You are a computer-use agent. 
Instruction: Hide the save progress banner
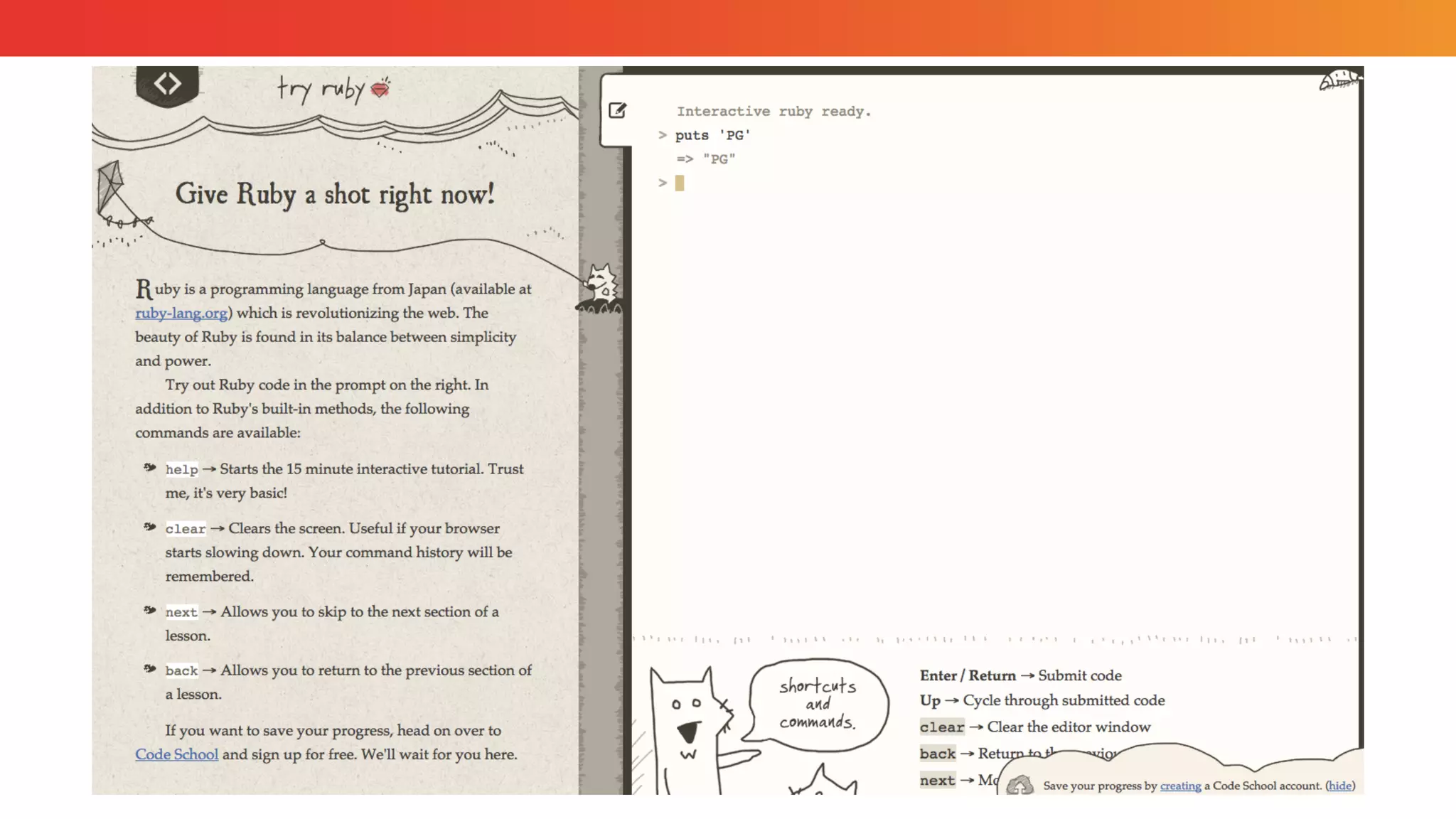tap(1340, 786)
